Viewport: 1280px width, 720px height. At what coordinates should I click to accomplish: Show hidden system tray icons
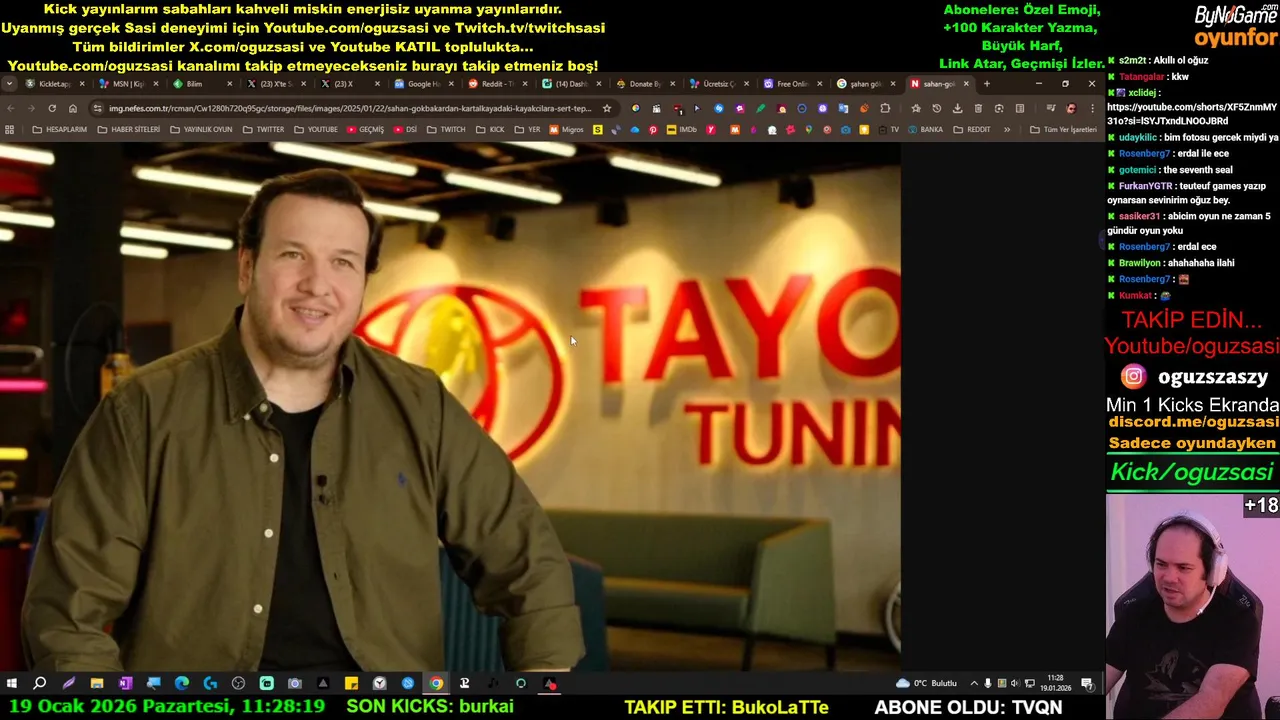(x=974, y=684)
